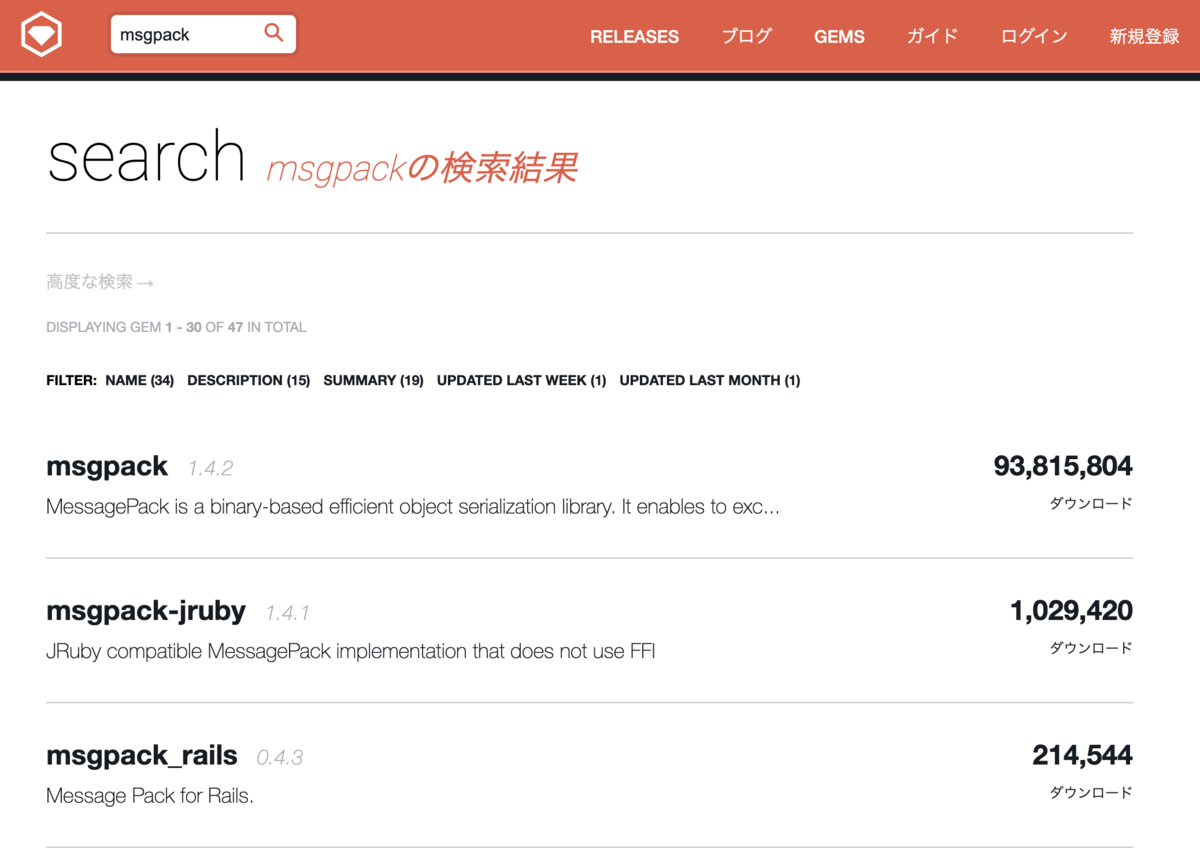Open the msgpack-jruby gem result
The height and width of the screenshot is (864, 1200).
[x=146, y=610]
